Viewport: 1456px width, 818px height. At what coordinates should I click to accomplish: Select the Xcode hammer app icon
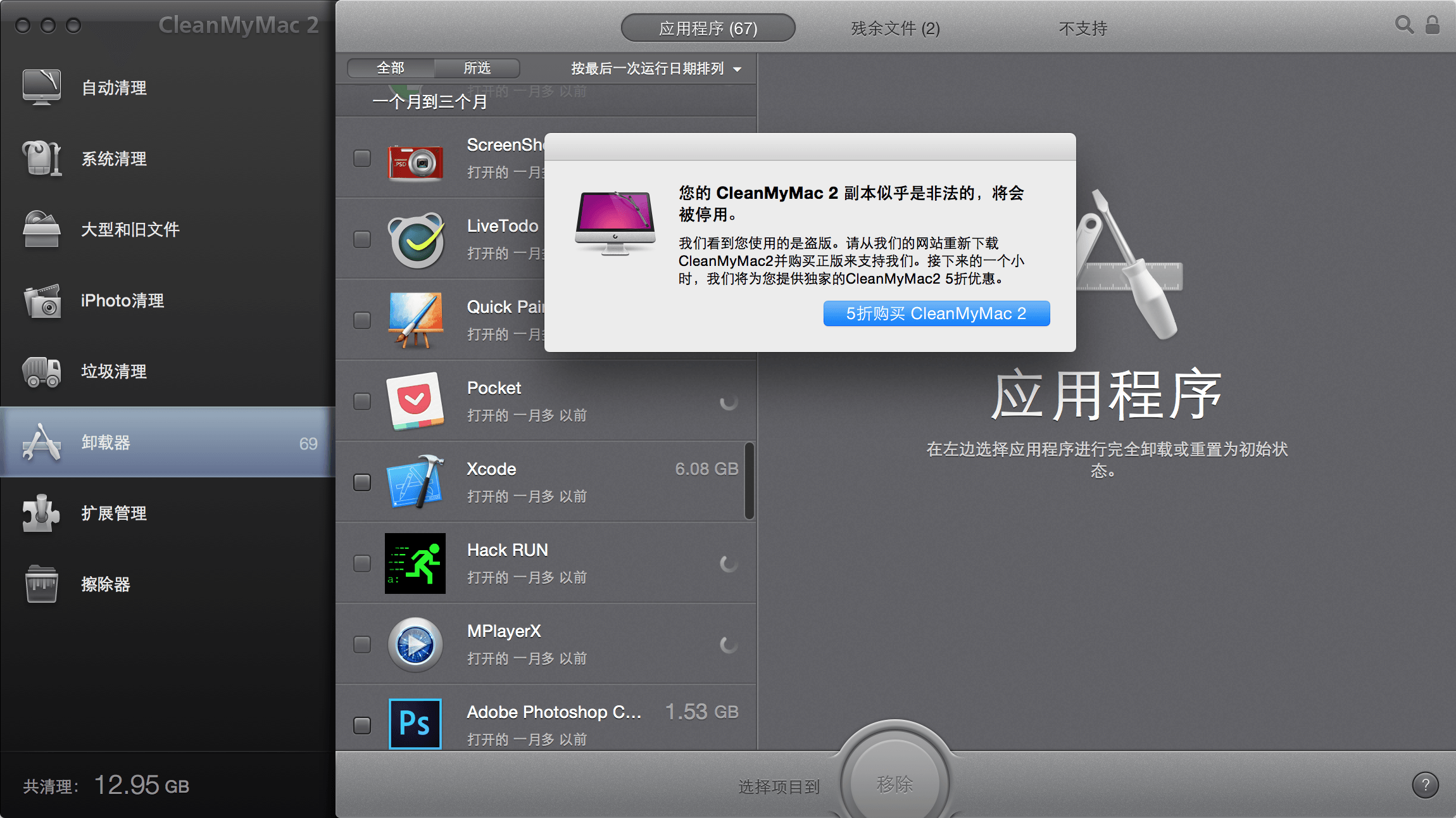pos(415,482)
